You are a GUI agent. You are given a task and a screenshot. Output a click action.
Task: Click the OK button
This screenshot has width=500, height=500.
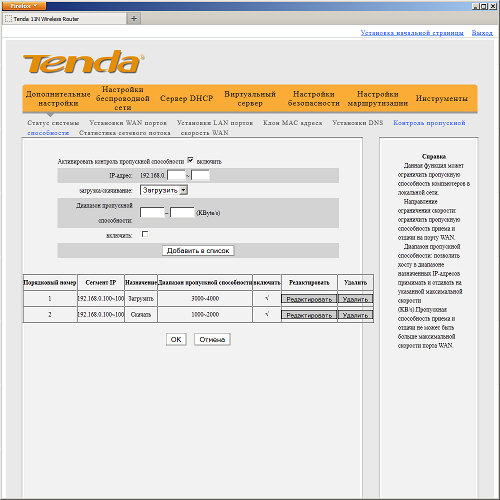pyautogui.click(x=176, y=340)
